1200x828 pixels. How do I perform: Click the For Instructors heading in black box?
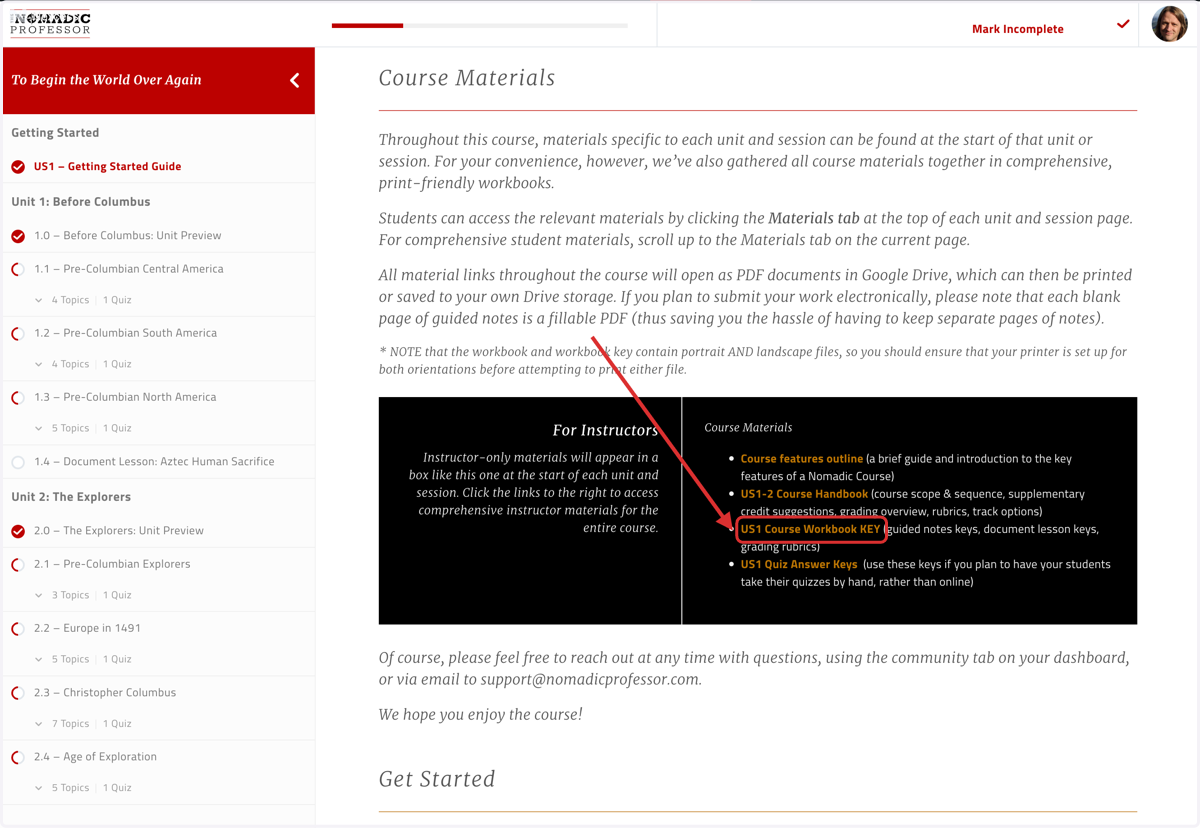tap(605, 430)
